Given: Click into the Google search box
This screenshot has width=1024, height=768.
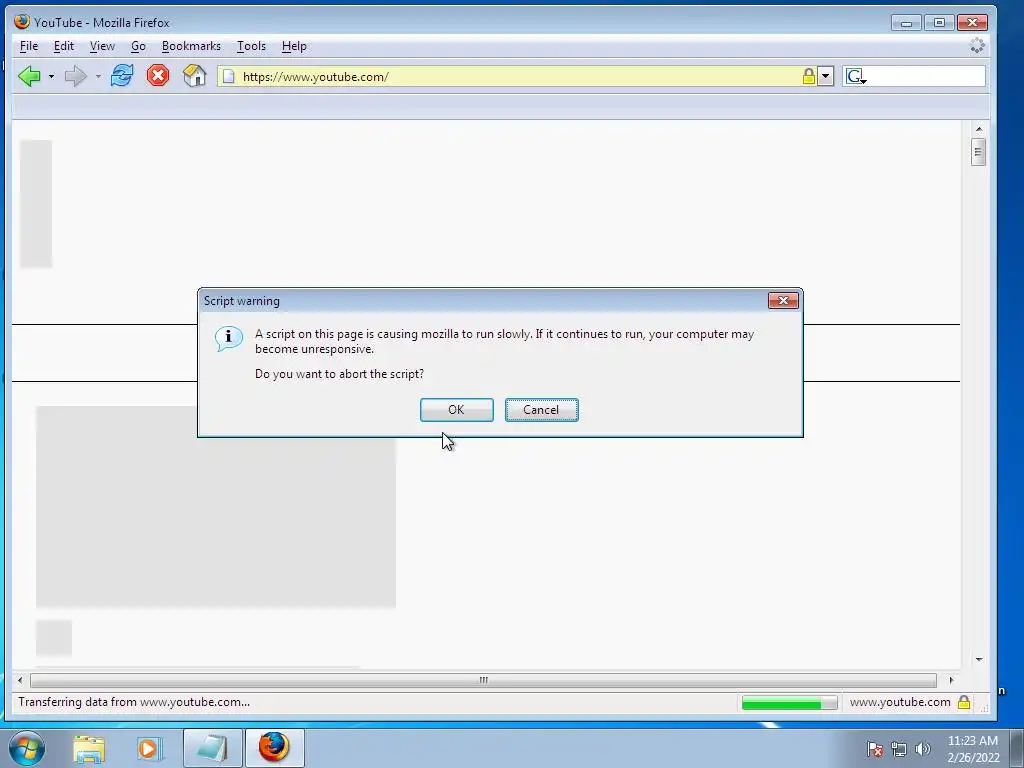Looking at the screenshot, I should pyautogui.click(x=926, y=76).
